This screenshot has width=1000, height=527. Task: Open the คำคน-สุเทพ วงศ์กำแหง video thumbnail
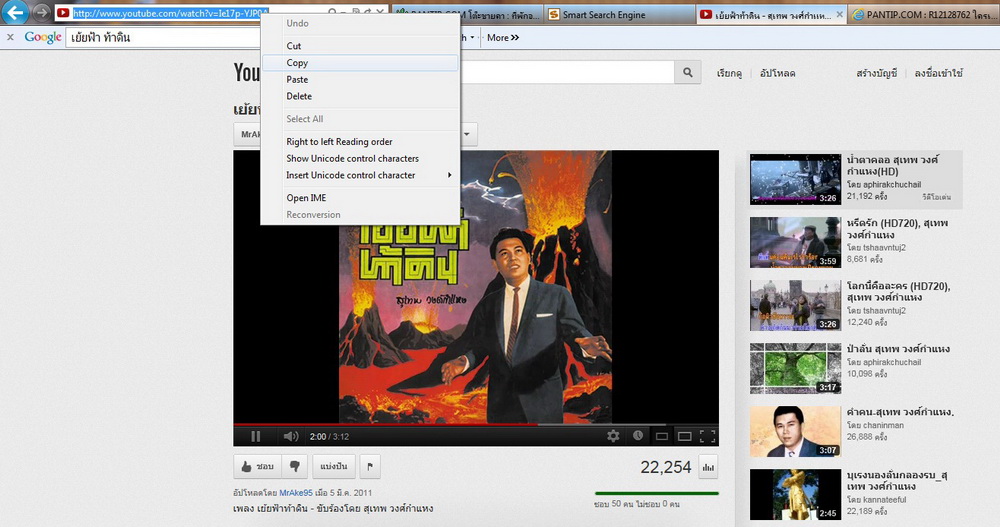(795, 432)
